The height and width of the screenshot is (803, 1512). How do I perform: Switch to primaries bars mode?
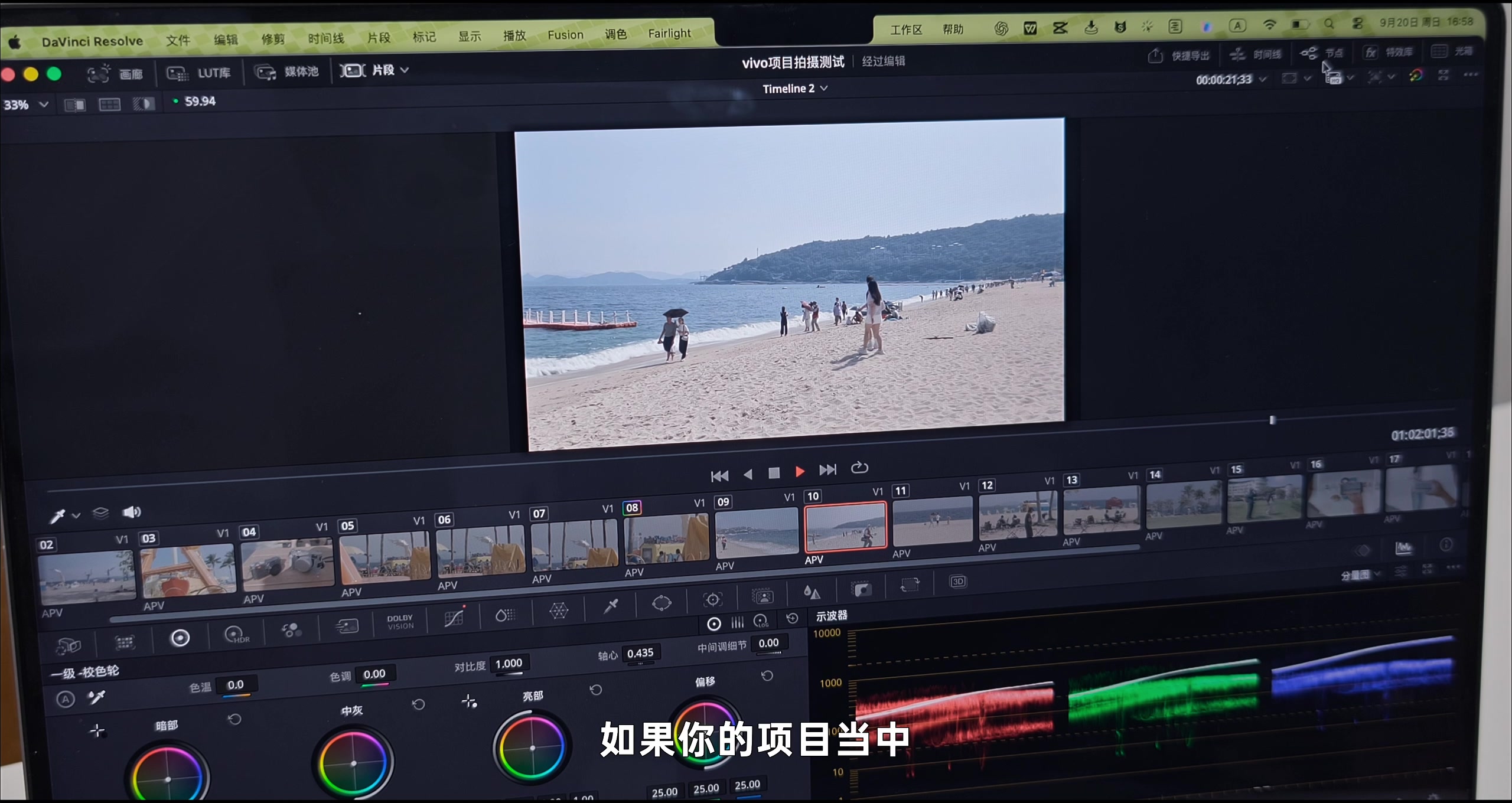[738, 622]
